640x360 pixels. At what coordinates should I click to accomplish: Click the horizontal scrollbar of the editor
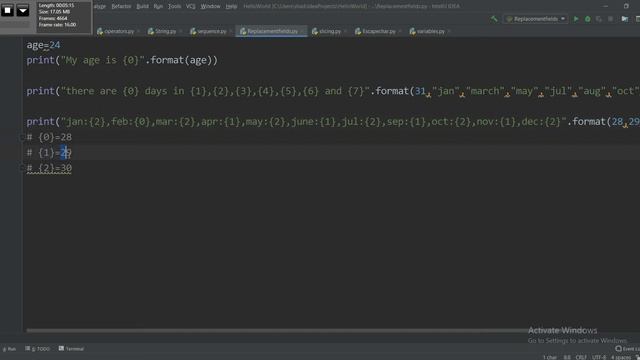278,330
